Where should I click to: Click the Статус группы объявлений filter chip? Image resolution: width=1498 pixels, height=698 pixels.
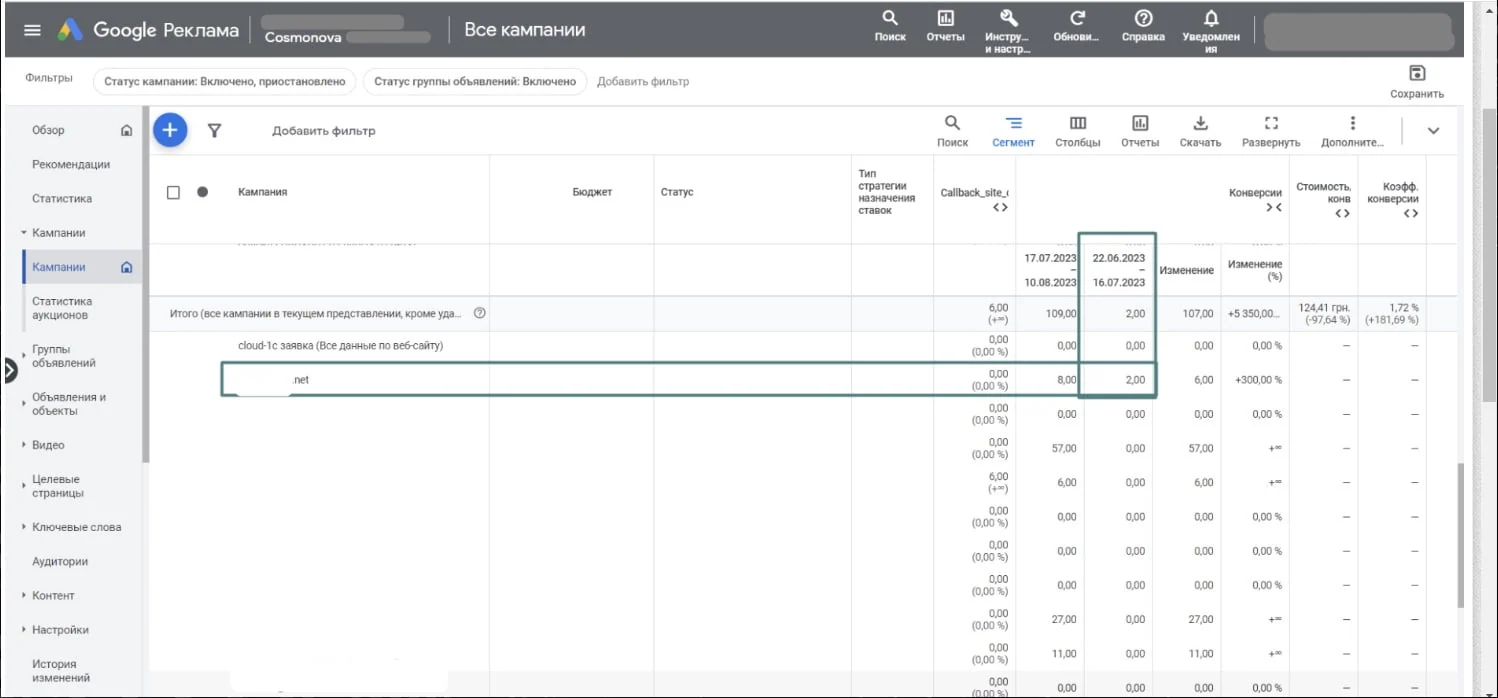pyautogui.click(x=475, y=82)
